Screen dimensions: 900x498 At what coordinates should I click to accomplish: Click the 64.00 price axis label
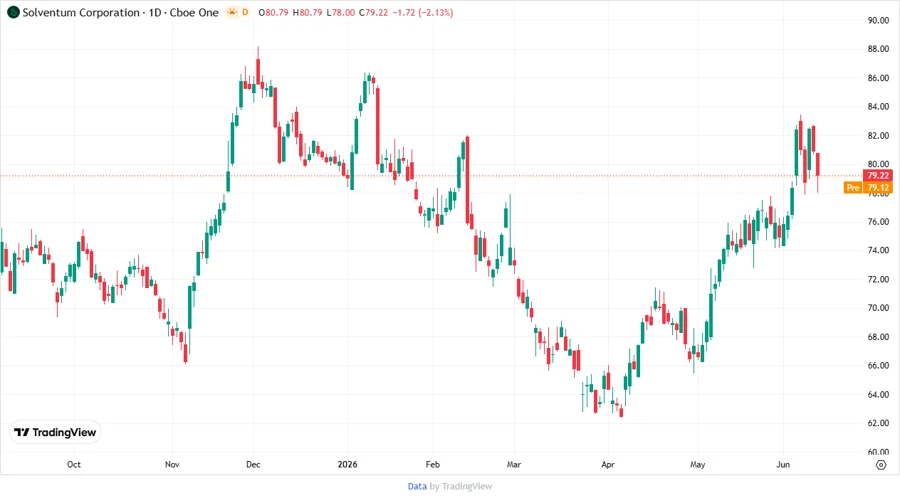[x=878, y=394]
